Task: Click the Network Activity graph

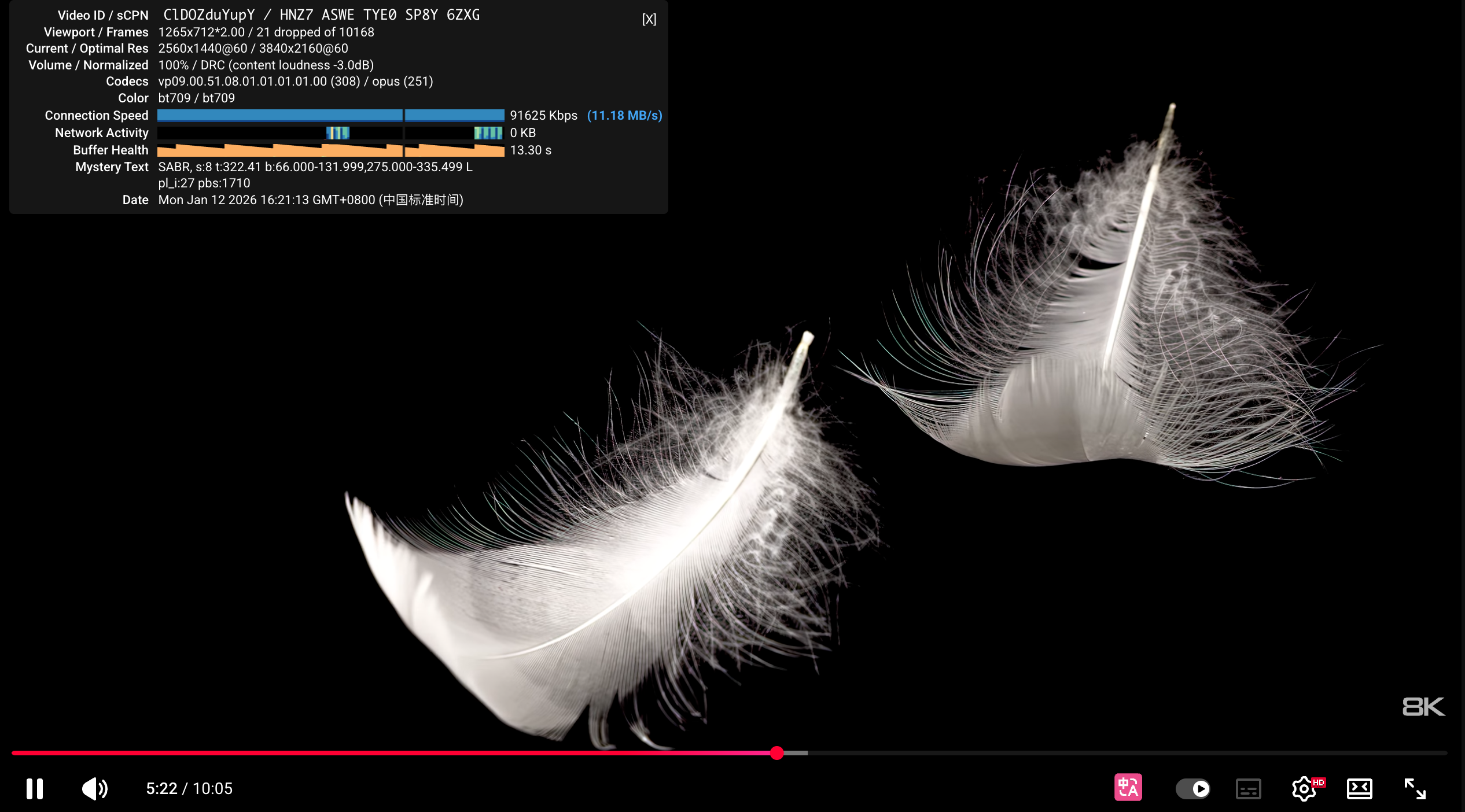Action: tap(330, 133)
